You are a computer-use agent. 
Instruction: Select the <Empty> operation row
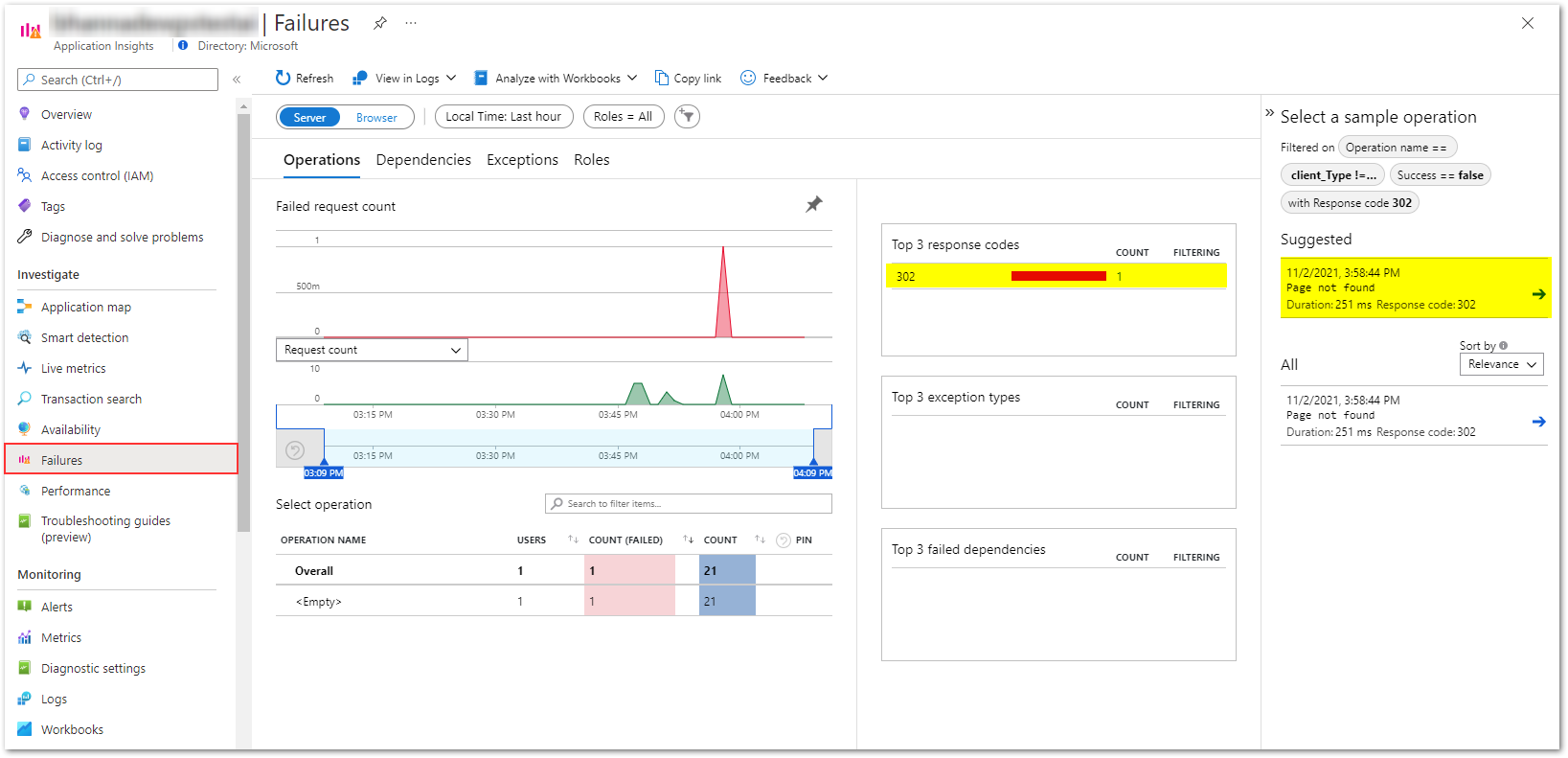(554, 602)
